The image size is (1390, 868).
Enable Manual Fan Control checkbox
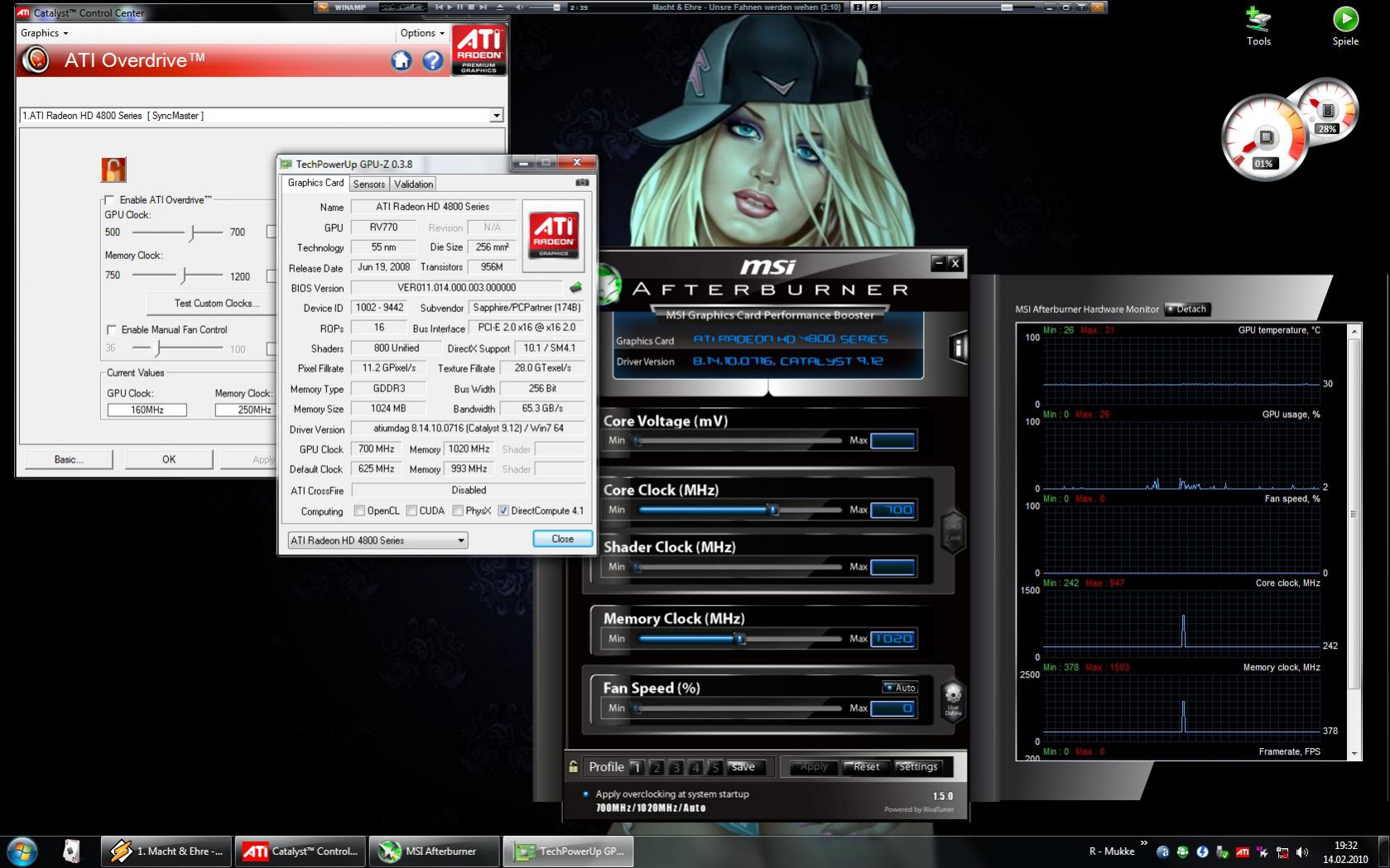(111, 329)
